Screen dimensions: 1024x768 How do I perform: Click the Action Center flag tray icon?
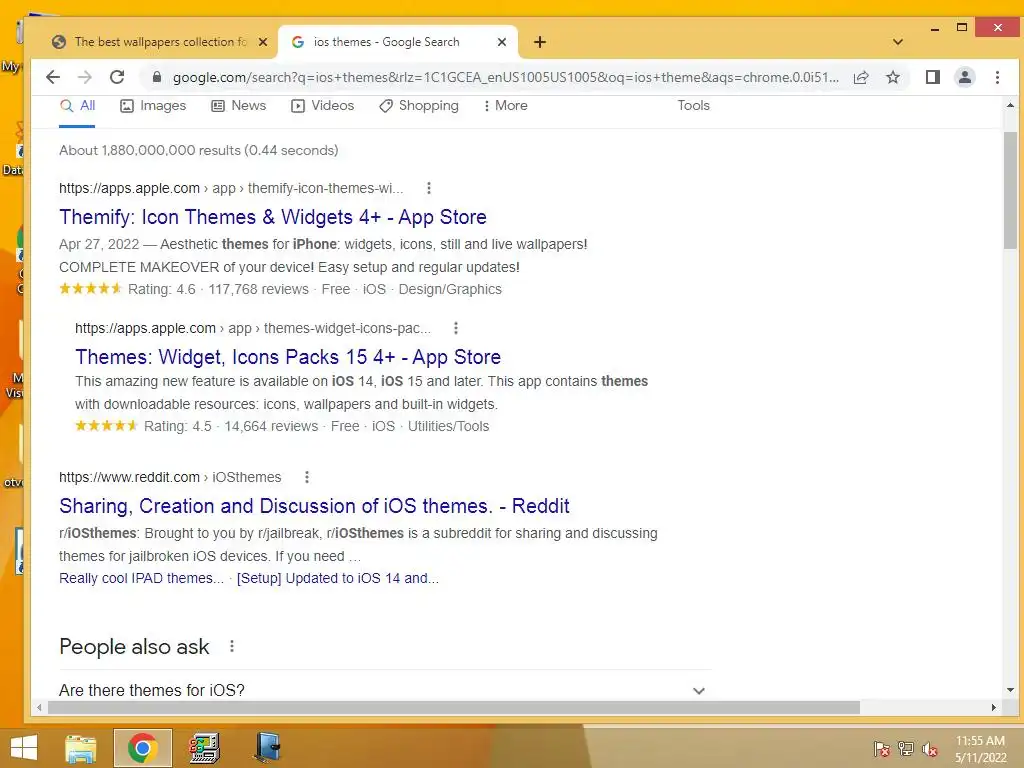pos(881,749)
